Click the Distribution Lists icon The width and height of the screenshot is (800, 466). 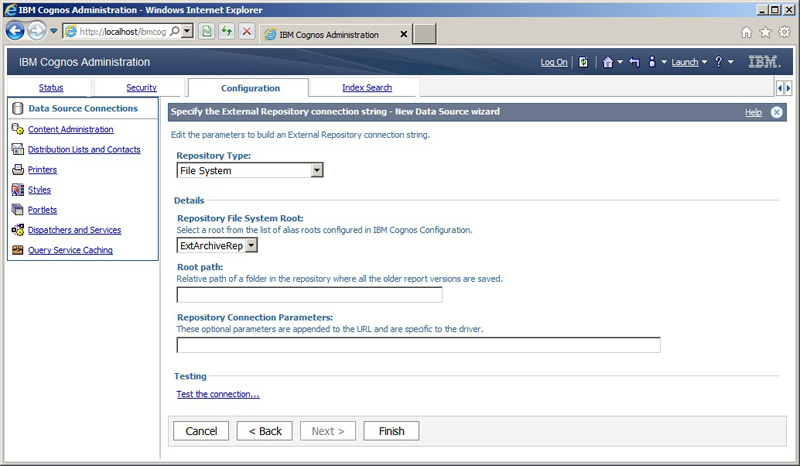tap(17, 149)
